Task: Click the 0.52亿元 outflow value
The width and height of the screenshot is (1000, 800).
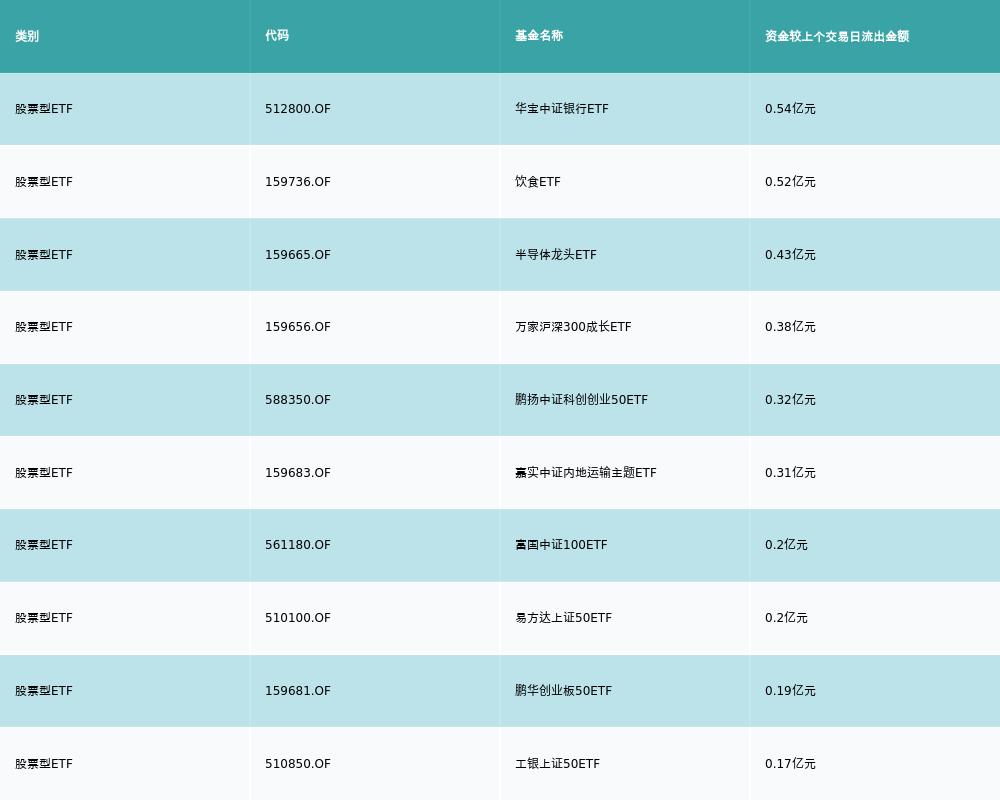Action: pyautogui.click(x=790, y=181)
